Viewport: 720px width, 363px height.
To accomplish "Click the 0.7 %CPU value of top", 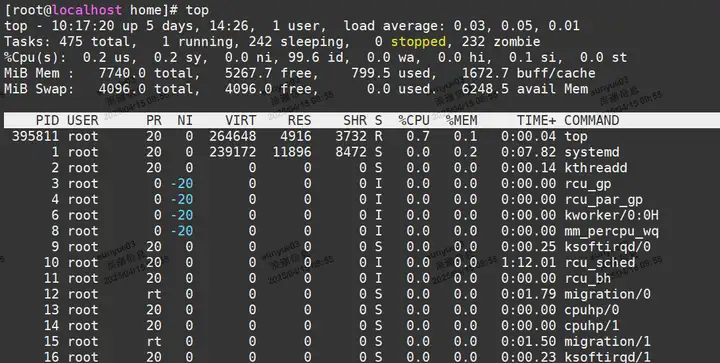I will 418,136.
